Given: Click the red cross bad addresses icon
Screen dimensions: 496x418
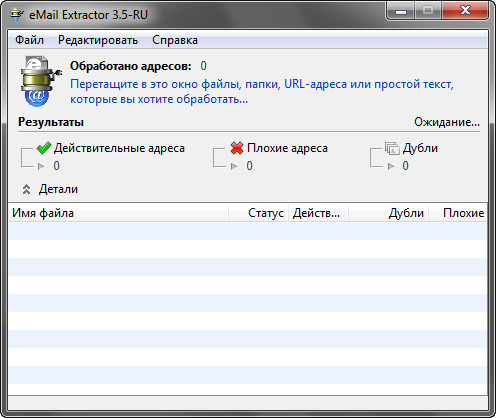Looking at the screenshot, I should coord(237,148).
